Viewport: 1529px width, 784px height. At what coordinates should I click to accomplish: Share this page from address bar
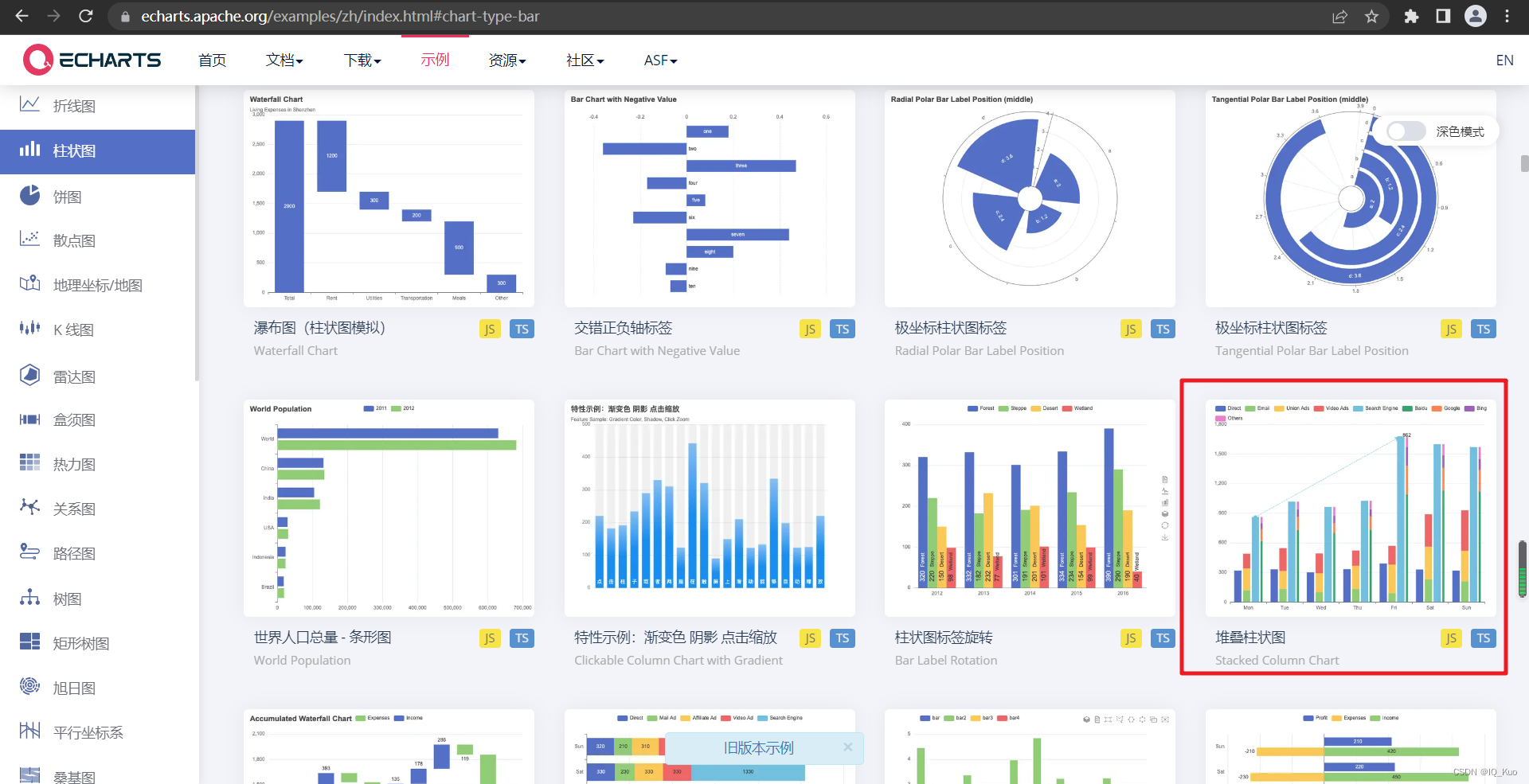click(1339, 16)
